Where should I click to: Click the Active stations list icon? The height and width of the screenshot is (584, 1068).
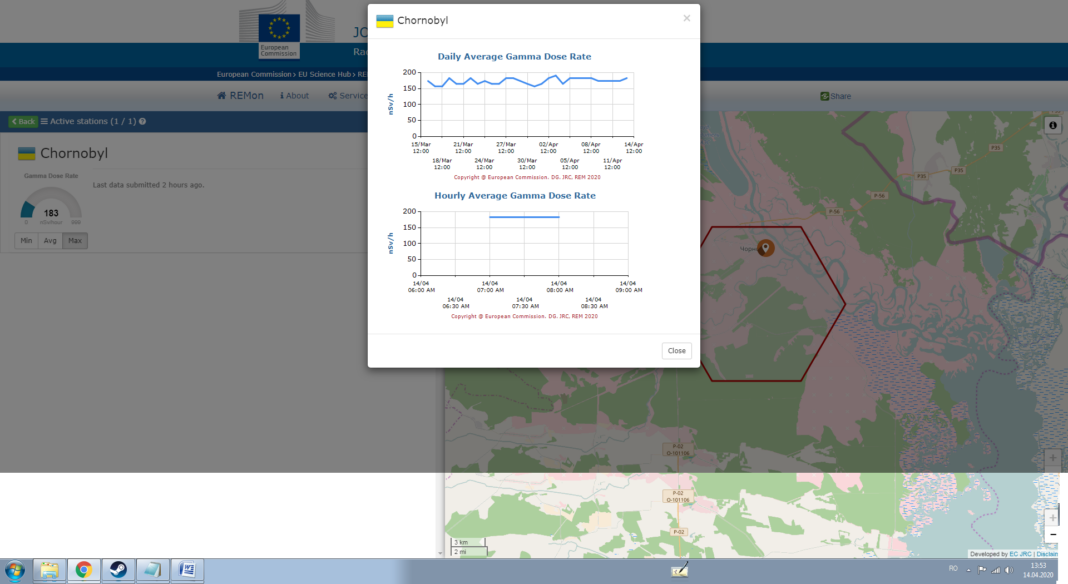click(x=44, y=121)
